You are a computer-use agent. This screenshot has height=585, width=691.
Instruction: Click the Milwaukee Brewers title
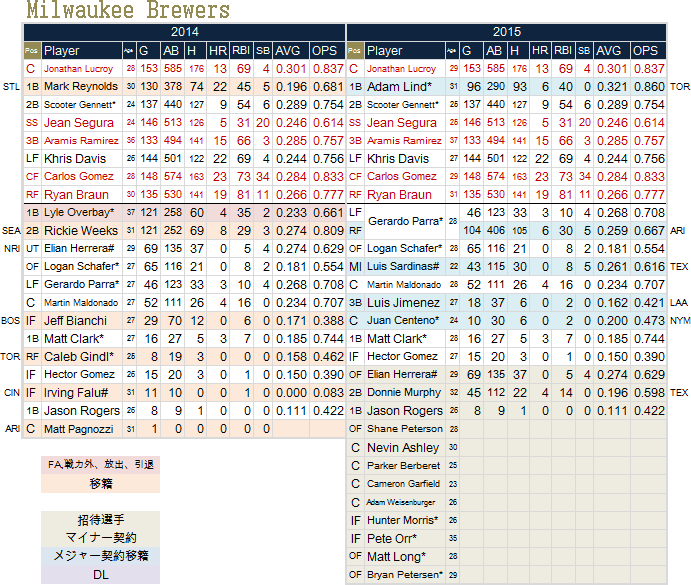pos(128,10)
